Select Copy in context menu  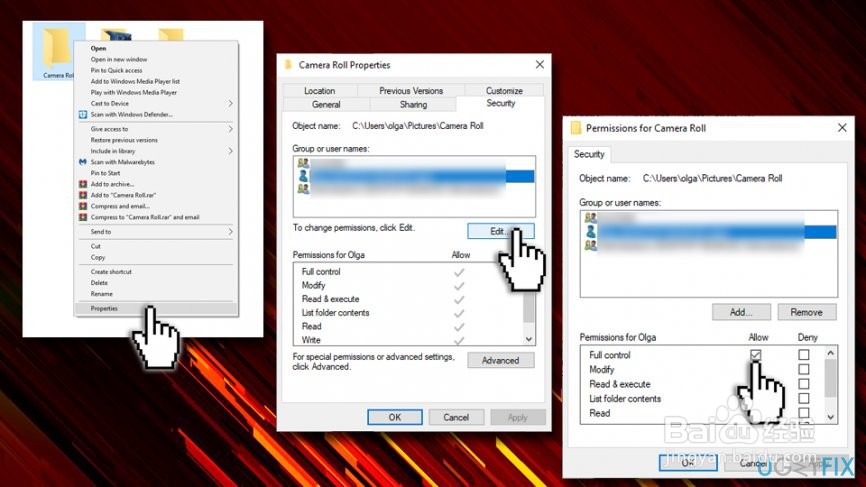(98, 257)
